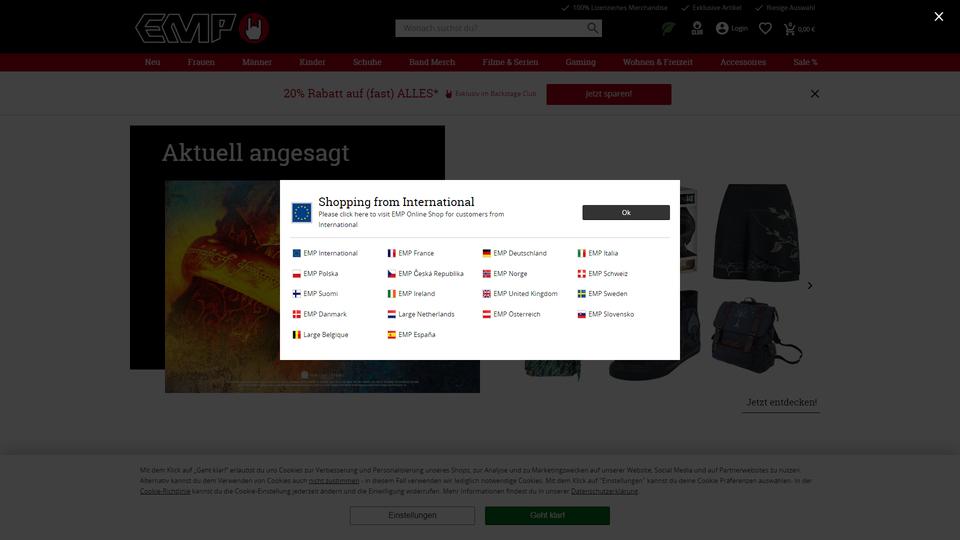
Task: Select EMP España shop link
Action: (411, 335)
